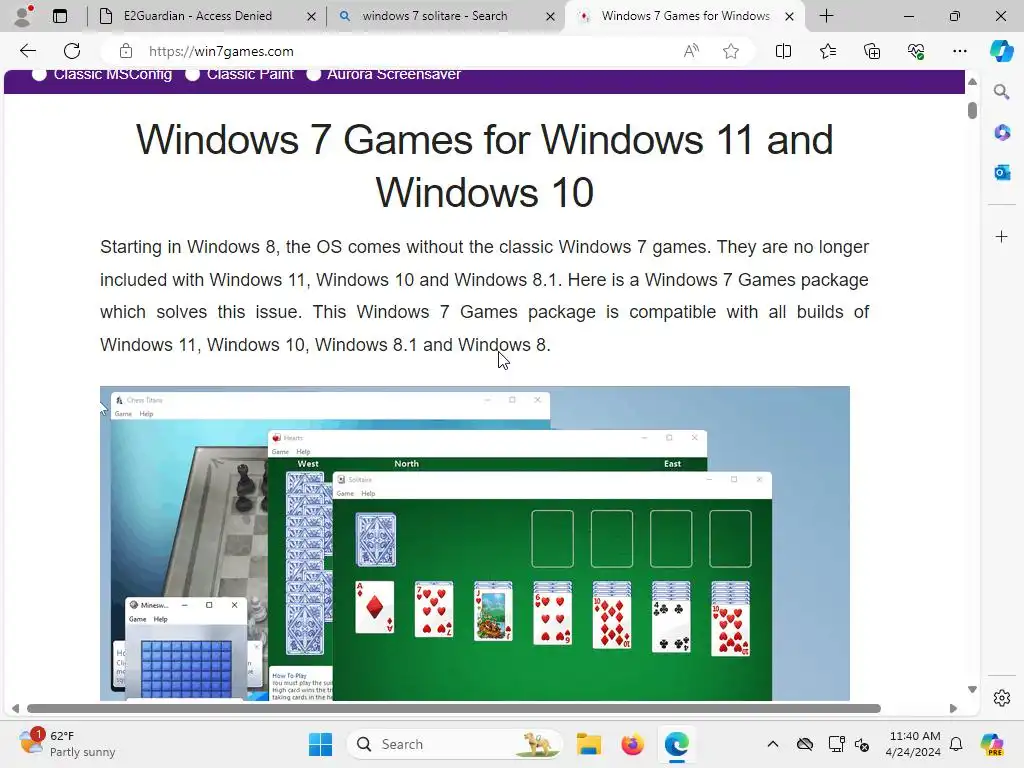Image resolution: width=1024 pixels, height=768 pixels.
Task: Close the E2Guardian tab
Action: point(312,16)
